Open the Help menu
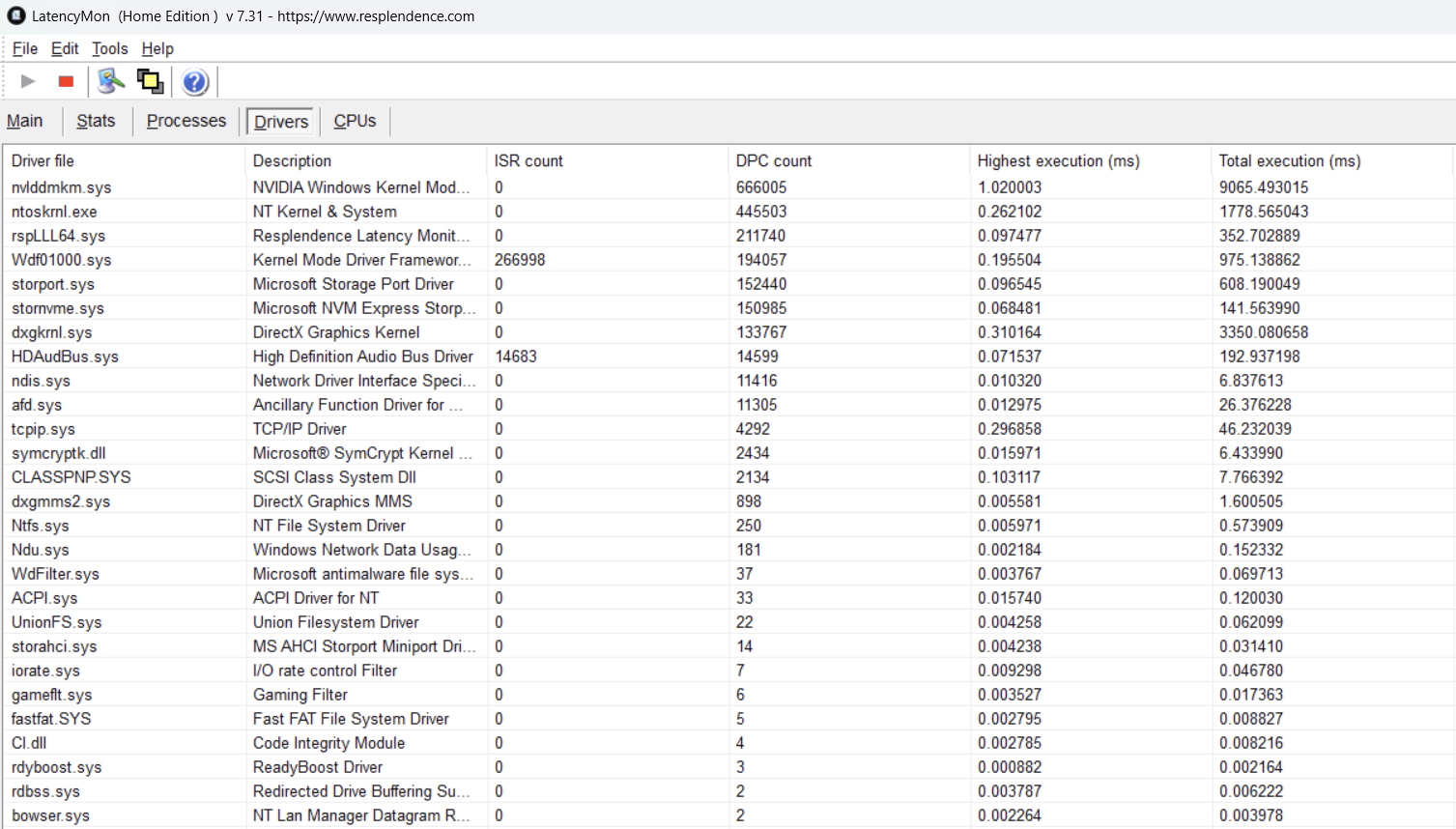Image resolution: width=1456 pixels, height=829 pixels. [157, 49]
